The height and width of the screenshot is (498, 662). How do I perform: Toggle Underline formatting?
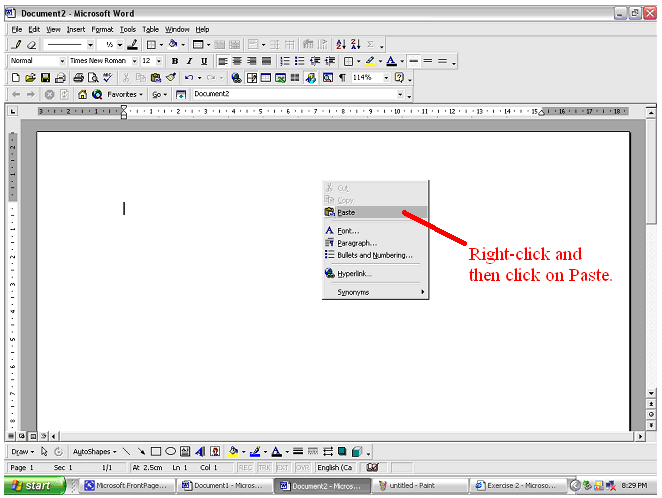coord(204,61)
